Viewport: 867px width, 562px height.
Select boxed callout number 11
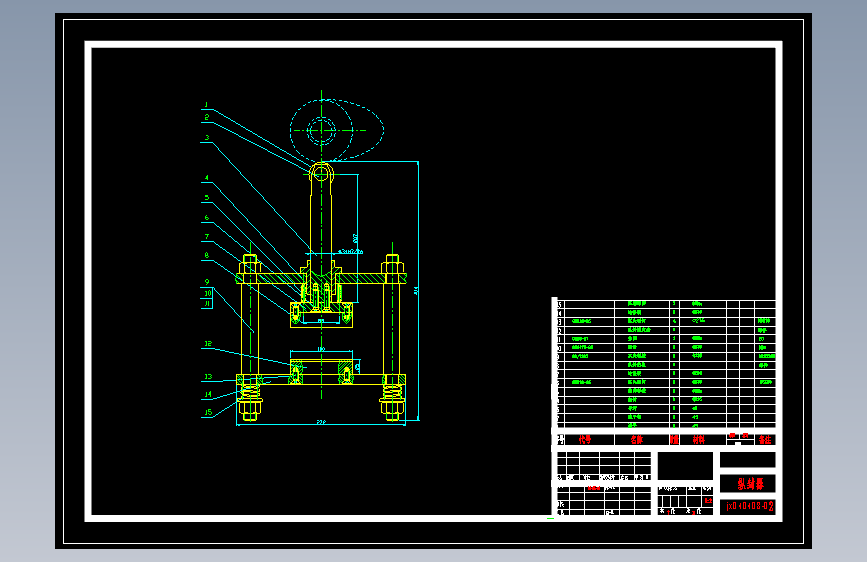[207, 304]
